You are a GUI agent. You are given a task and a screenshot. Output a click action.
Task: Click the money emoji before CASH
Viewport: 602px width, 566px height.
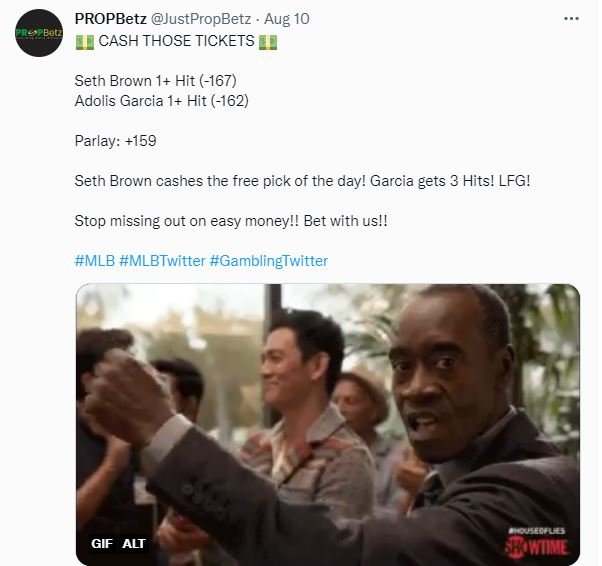pos(85,41)
